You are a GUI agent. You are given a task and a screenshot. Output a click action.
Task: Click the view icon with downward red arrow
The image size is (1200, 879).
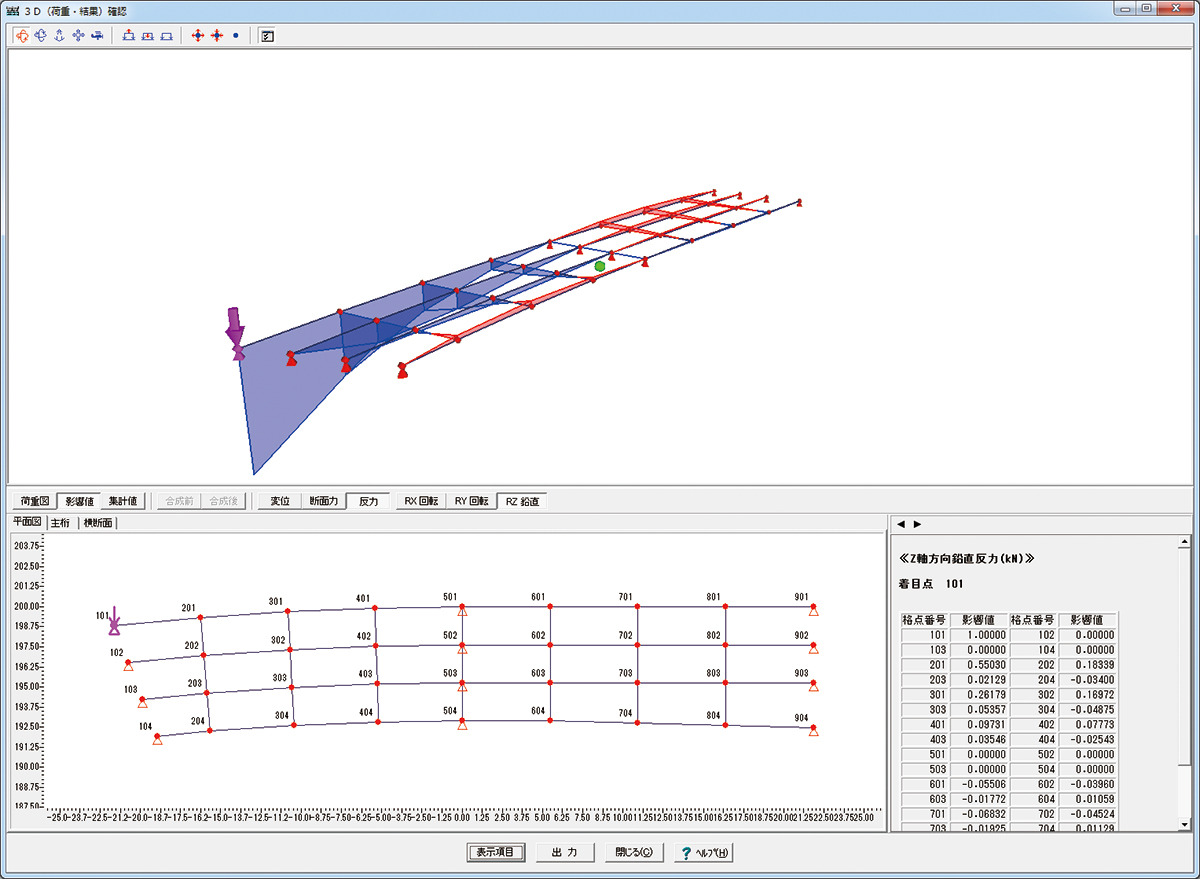click(148, 35)
